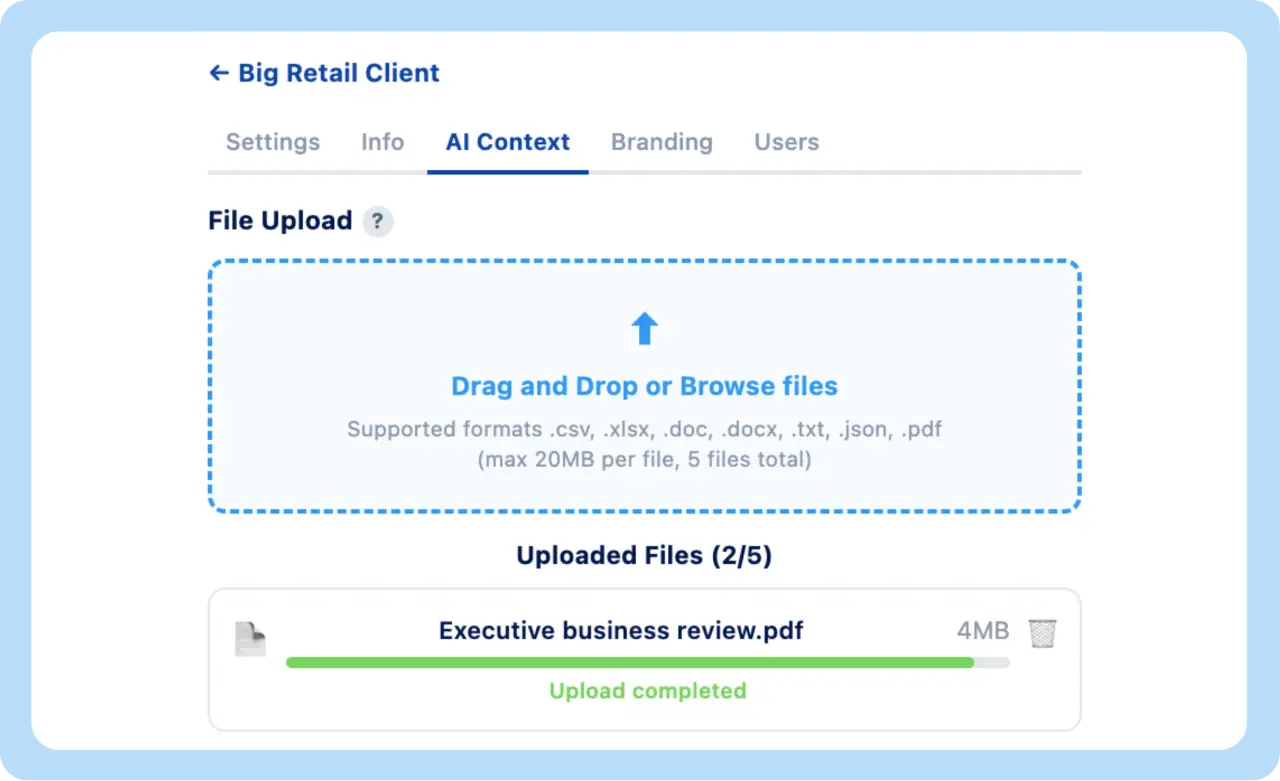Click the File Upload section heading
Viewport: 1280px width, 781px height.
click(280, 221)
